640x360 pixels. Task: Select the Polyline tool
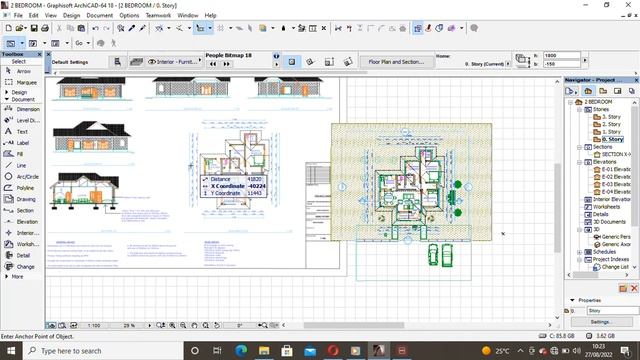[x=19, y=188]
